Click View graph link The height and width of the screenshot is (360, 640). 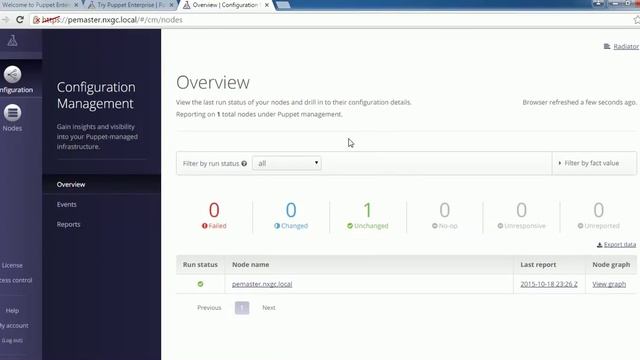(x=609, y=284)
